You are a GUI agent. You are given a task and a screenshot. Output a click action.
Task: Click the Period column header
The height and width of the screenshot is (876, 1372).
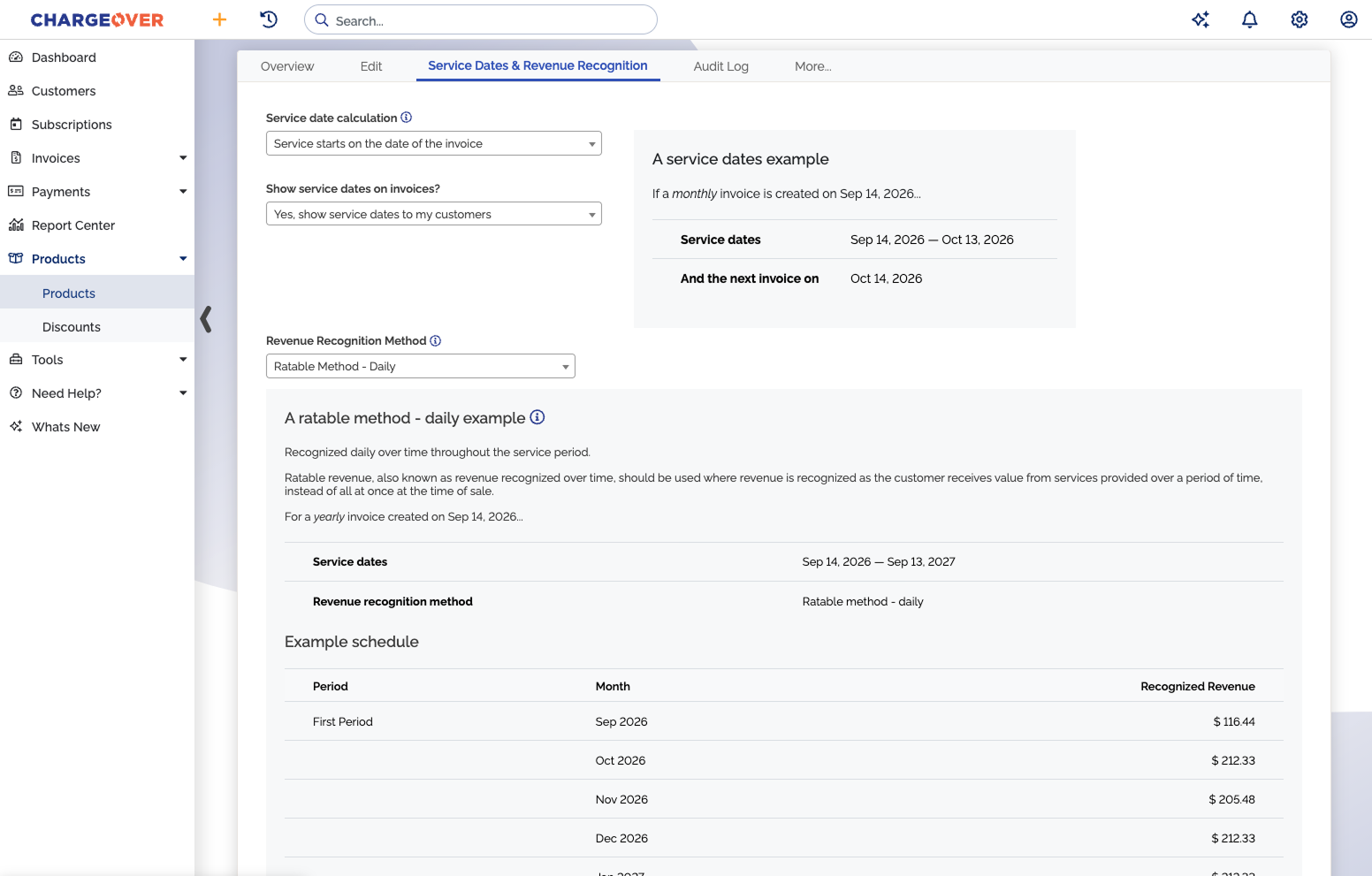coord(331,686)
